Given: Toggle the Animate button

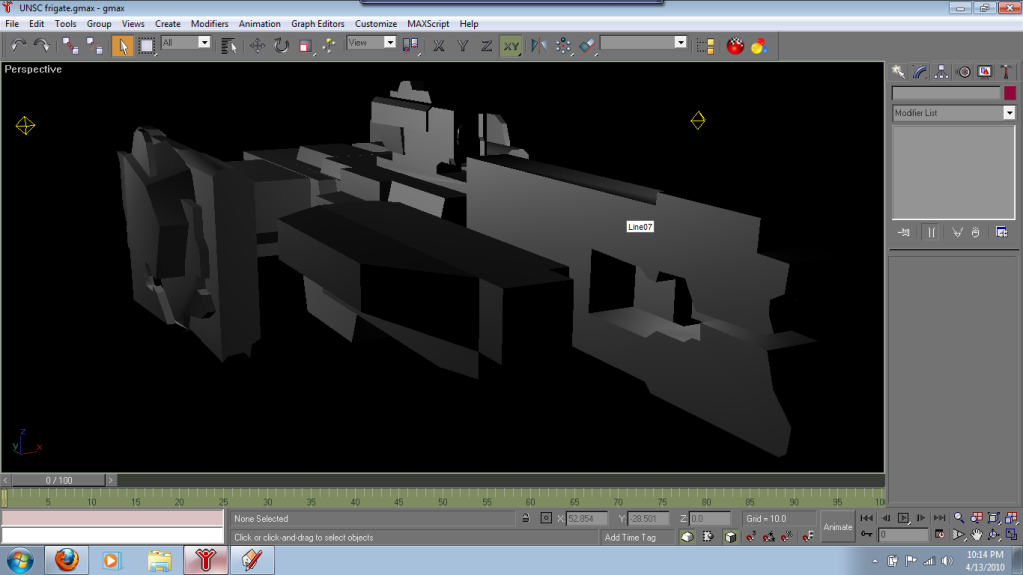Looking at the screenshot, I should click(838, 527).
